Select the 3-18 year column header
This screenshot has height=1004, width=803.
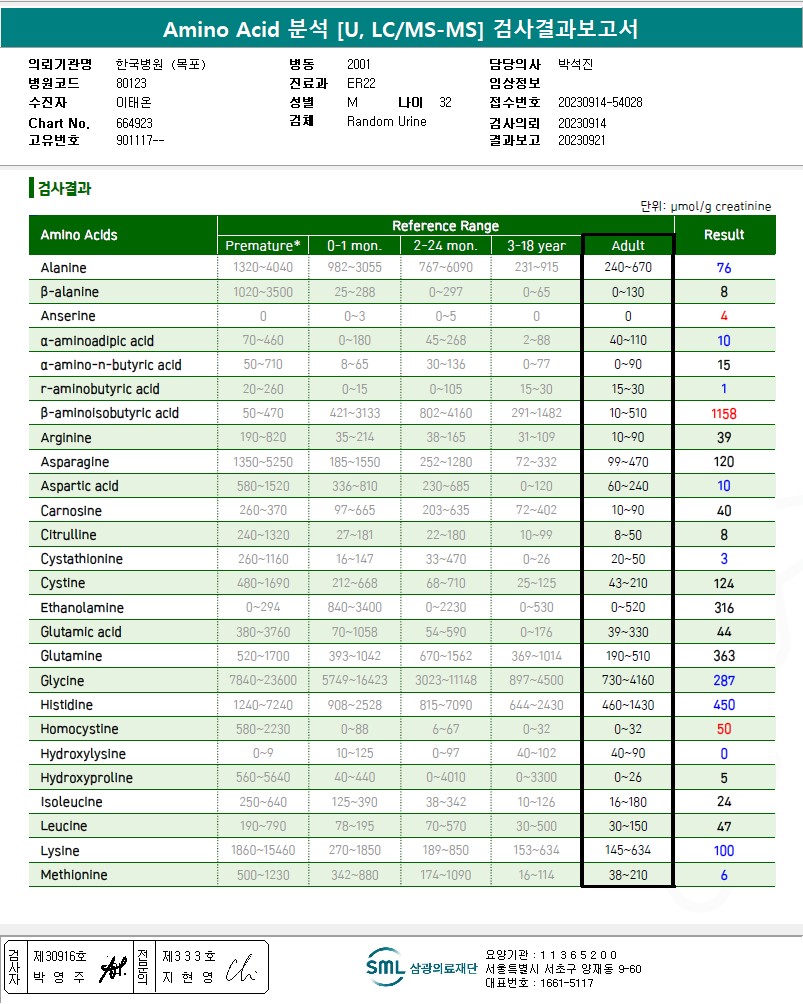coord(536,246)
